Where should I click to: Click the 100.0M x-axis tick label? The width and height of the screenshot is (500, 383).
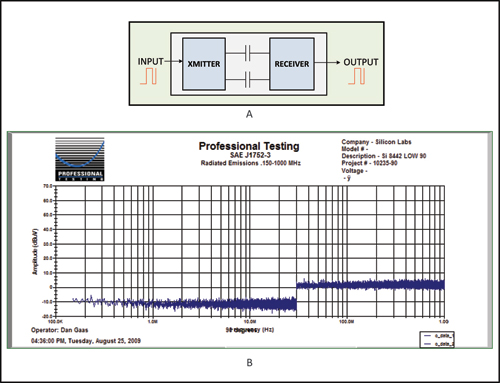[346, 322]
